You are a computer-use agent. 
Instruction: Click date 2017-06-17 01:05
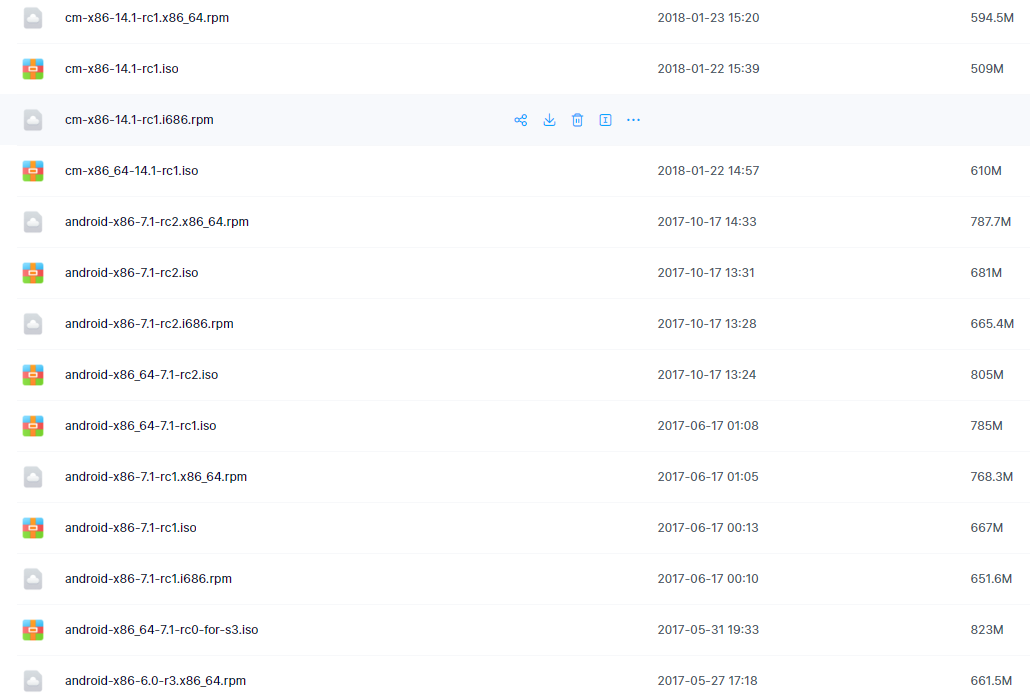pyautogui.click(x=708, y=477)
